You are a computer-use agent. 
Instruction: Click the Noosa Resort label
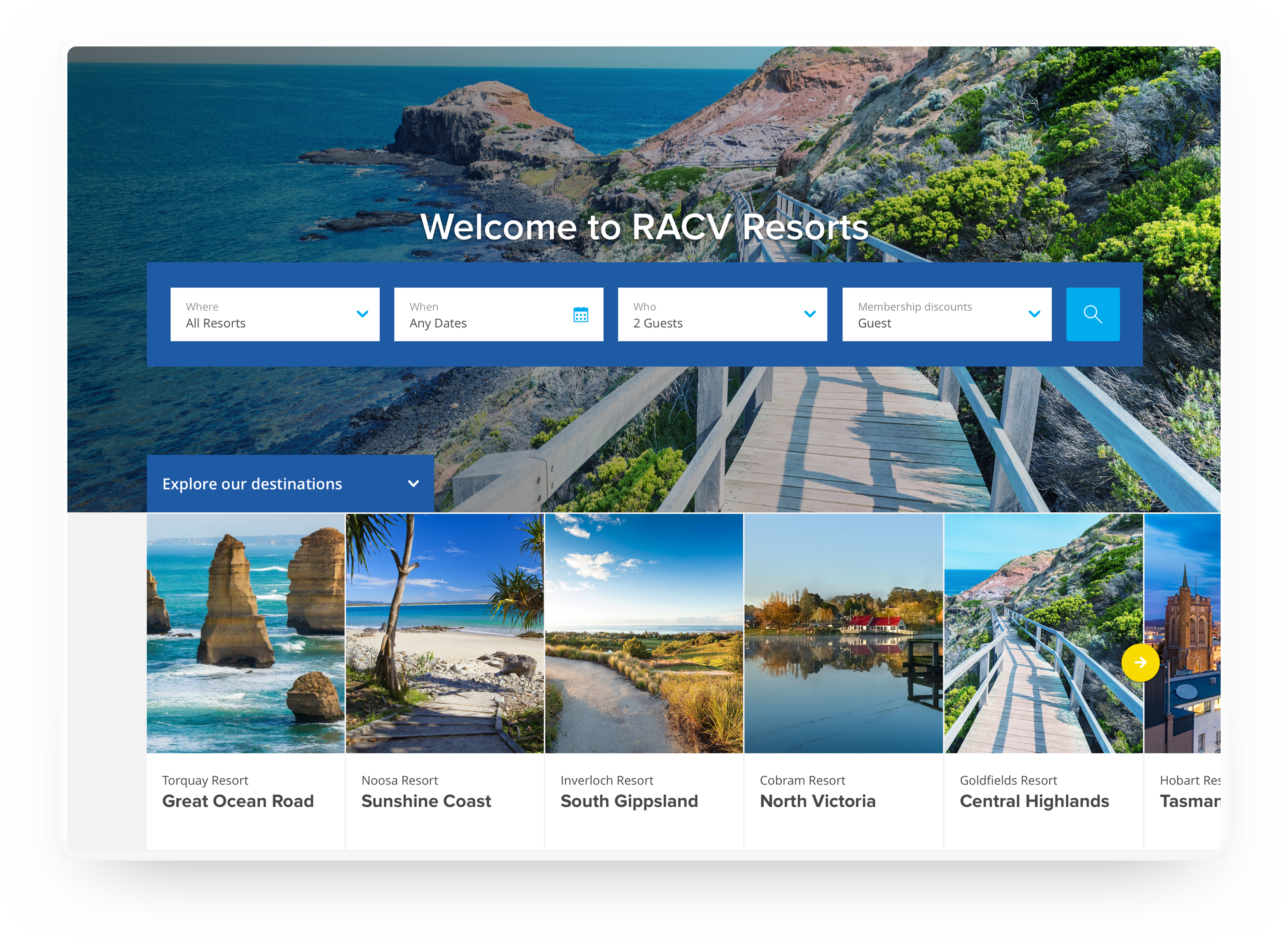(400, 780)
